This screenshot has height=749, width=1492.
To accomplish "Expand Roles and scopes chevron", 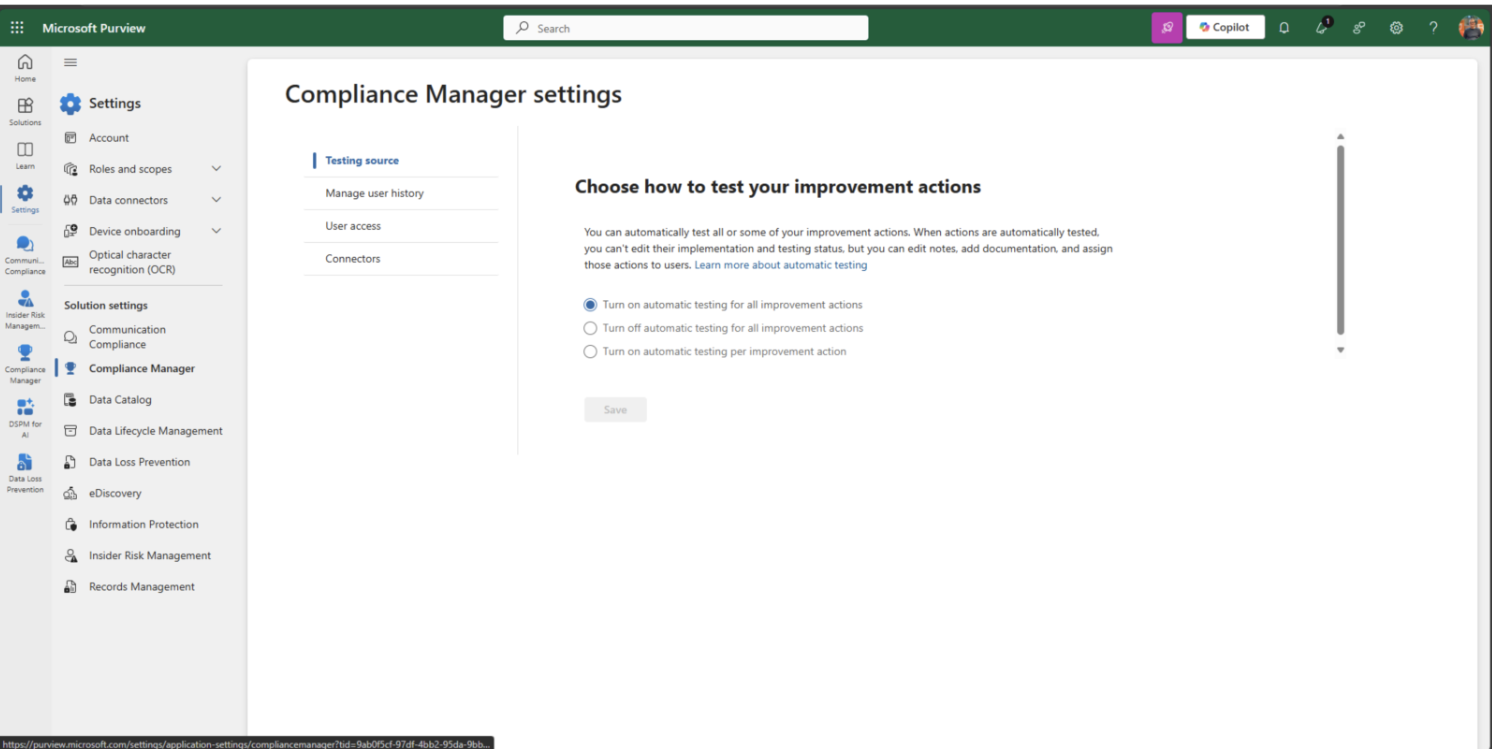I will 216,169.
